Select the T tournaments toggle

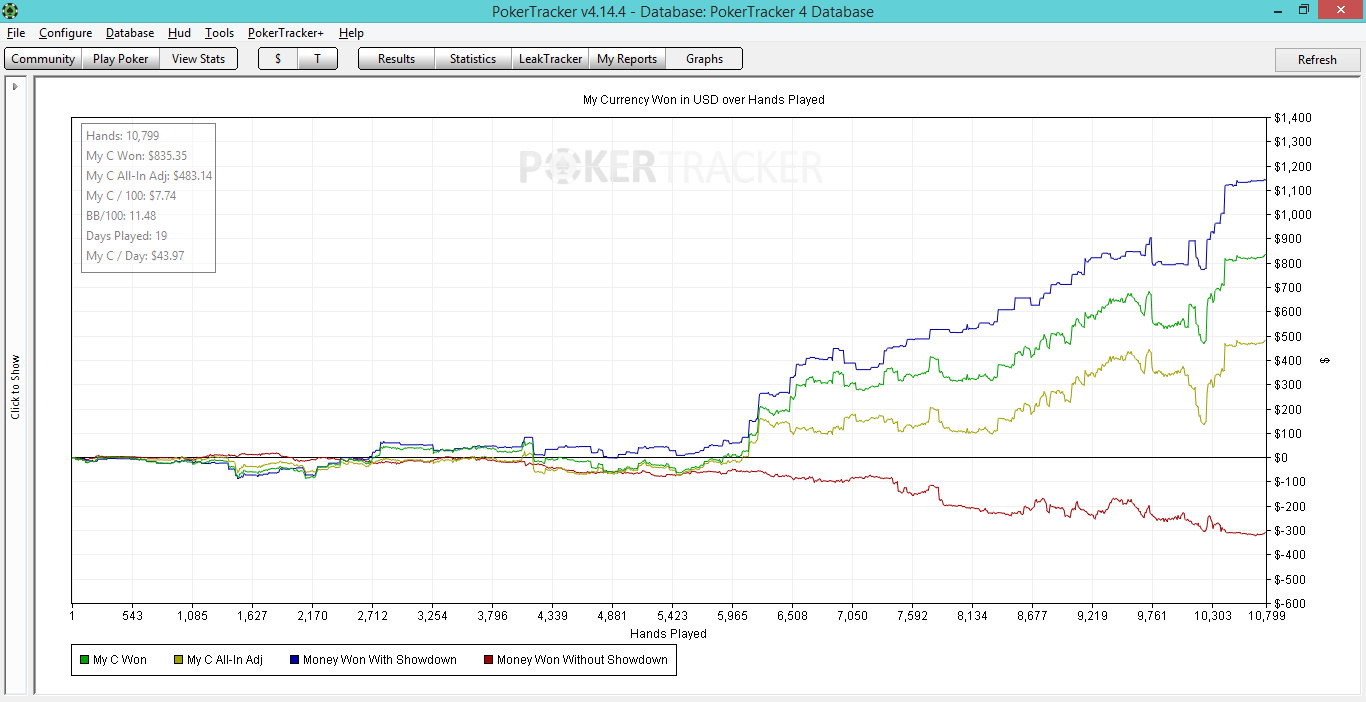(318, 59)
